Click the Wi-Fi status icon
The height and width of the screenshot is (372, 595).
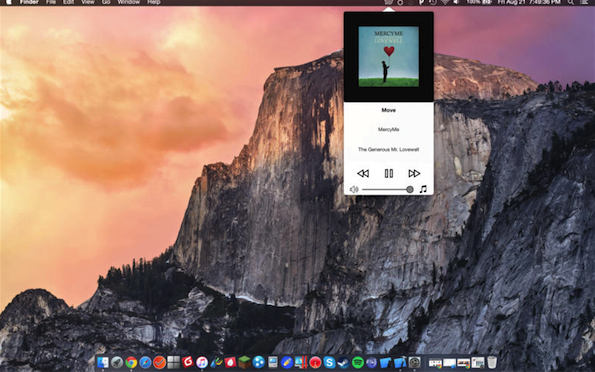coord(445,2)
